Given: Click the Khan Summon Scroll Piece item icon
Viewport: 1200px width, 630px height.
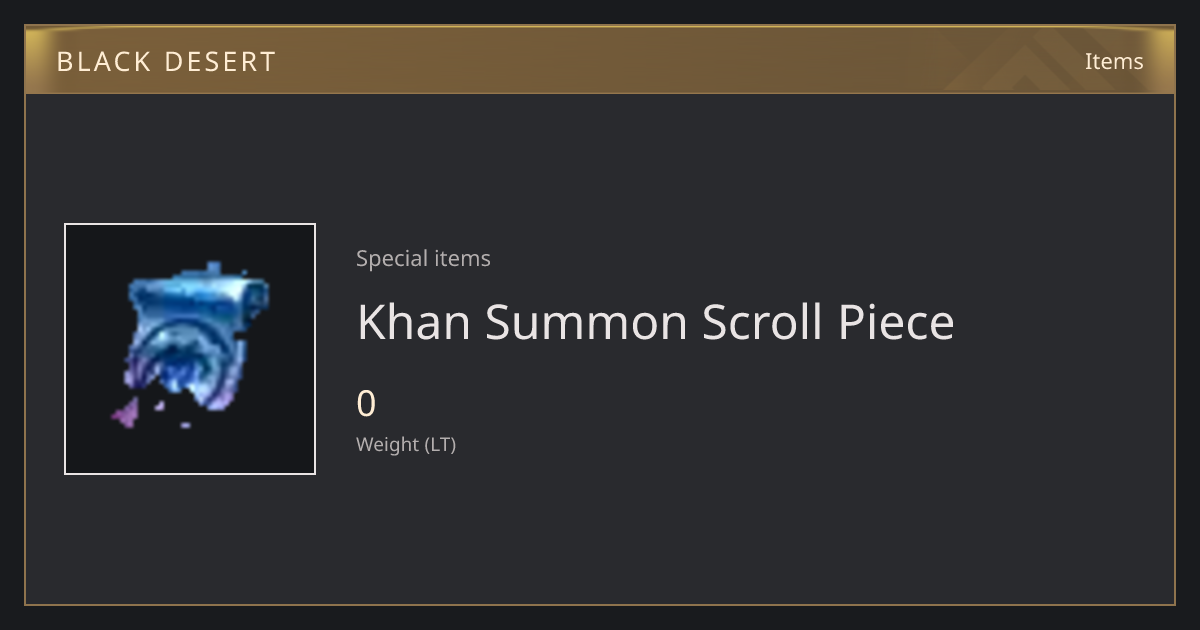Looking at the screenshot, I should tap(190, 349).
